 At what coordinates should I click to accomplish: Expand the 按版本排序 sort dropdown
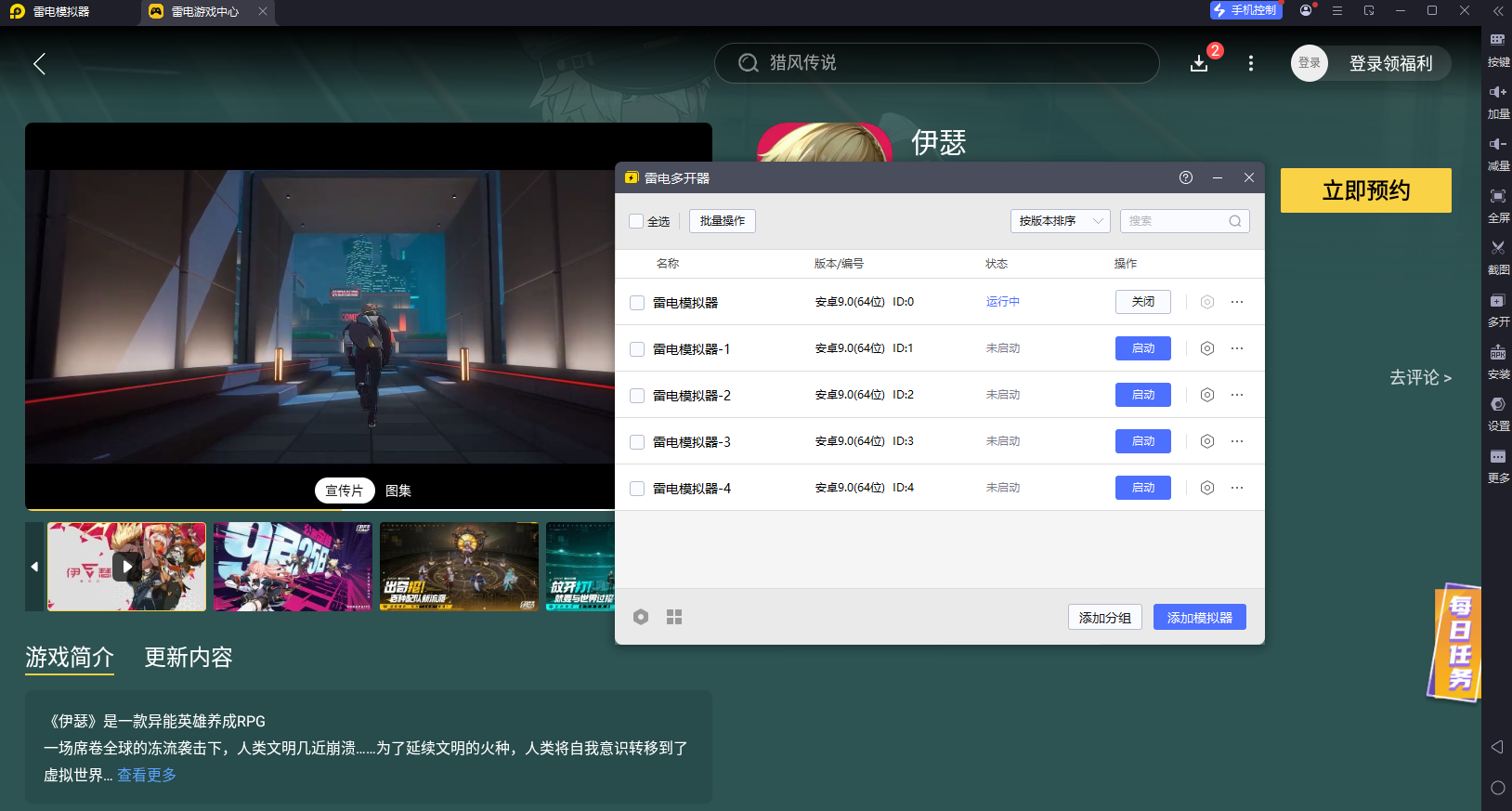click(1060, 221)
